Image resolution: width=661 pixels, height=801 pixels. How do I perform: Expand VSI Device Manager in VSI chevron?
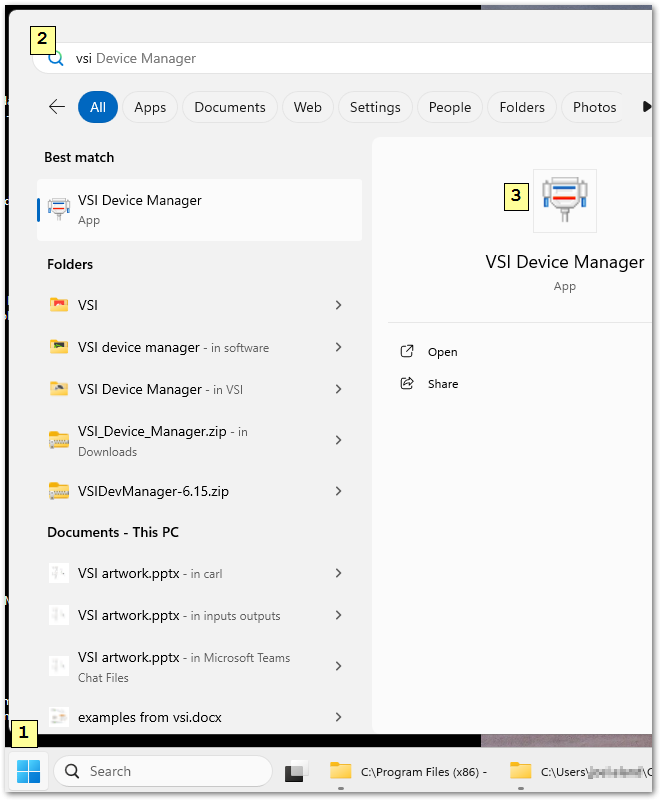(338, 389)
